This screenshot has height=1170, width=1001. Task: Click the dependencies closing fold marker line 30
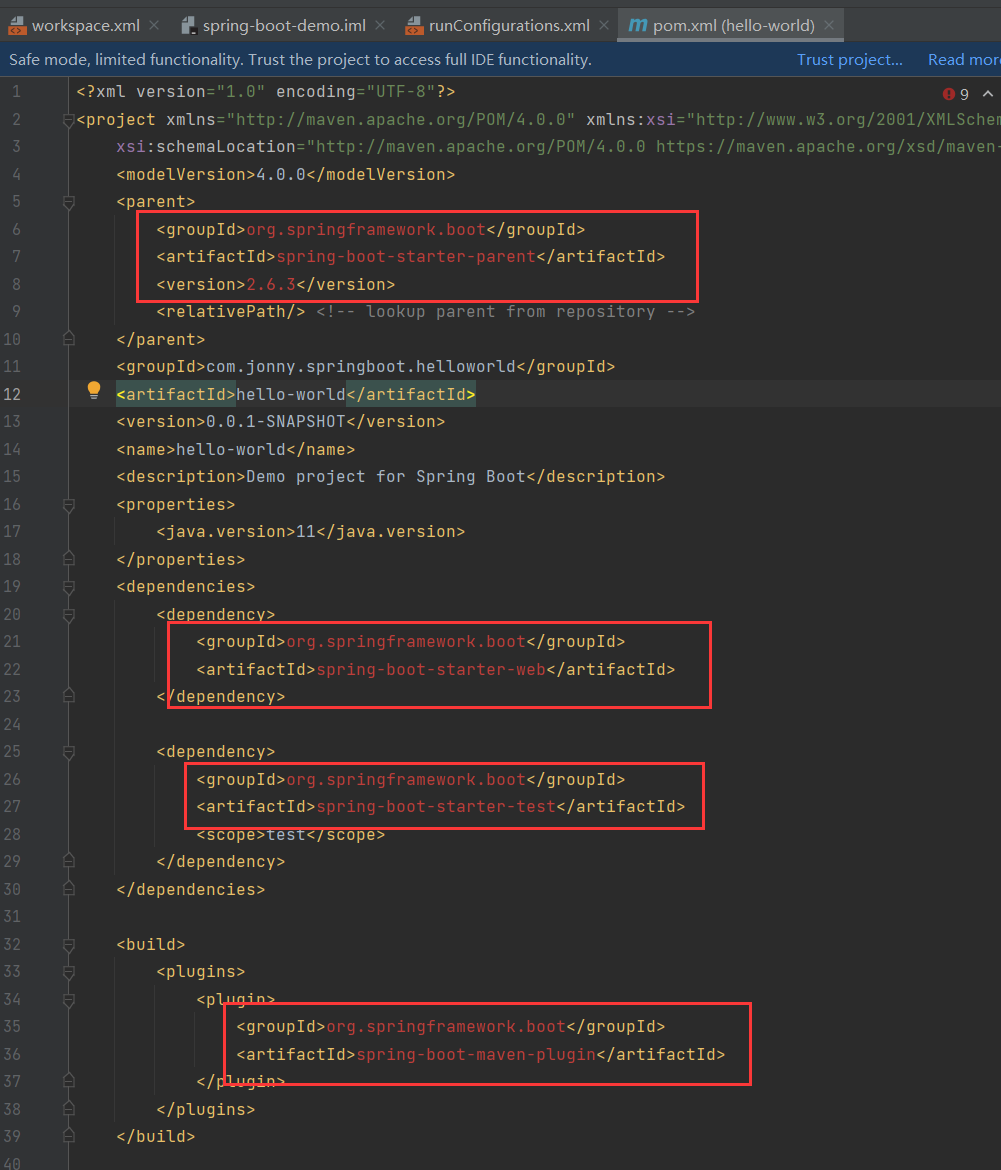pos(69,889)
